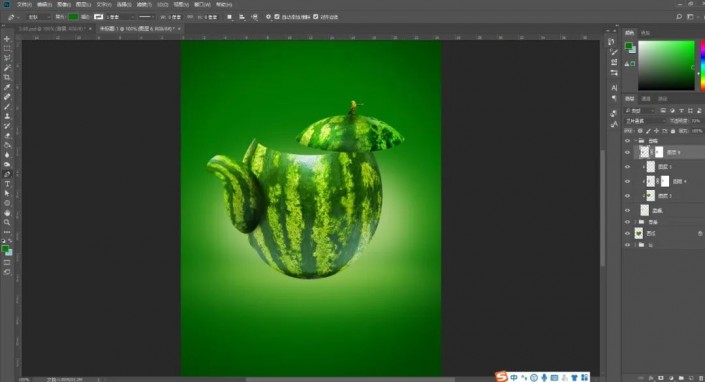The height and width of the screenshot is (382, 705).
Task: Filter layers by type (T) icon
Action: (681, 111)
